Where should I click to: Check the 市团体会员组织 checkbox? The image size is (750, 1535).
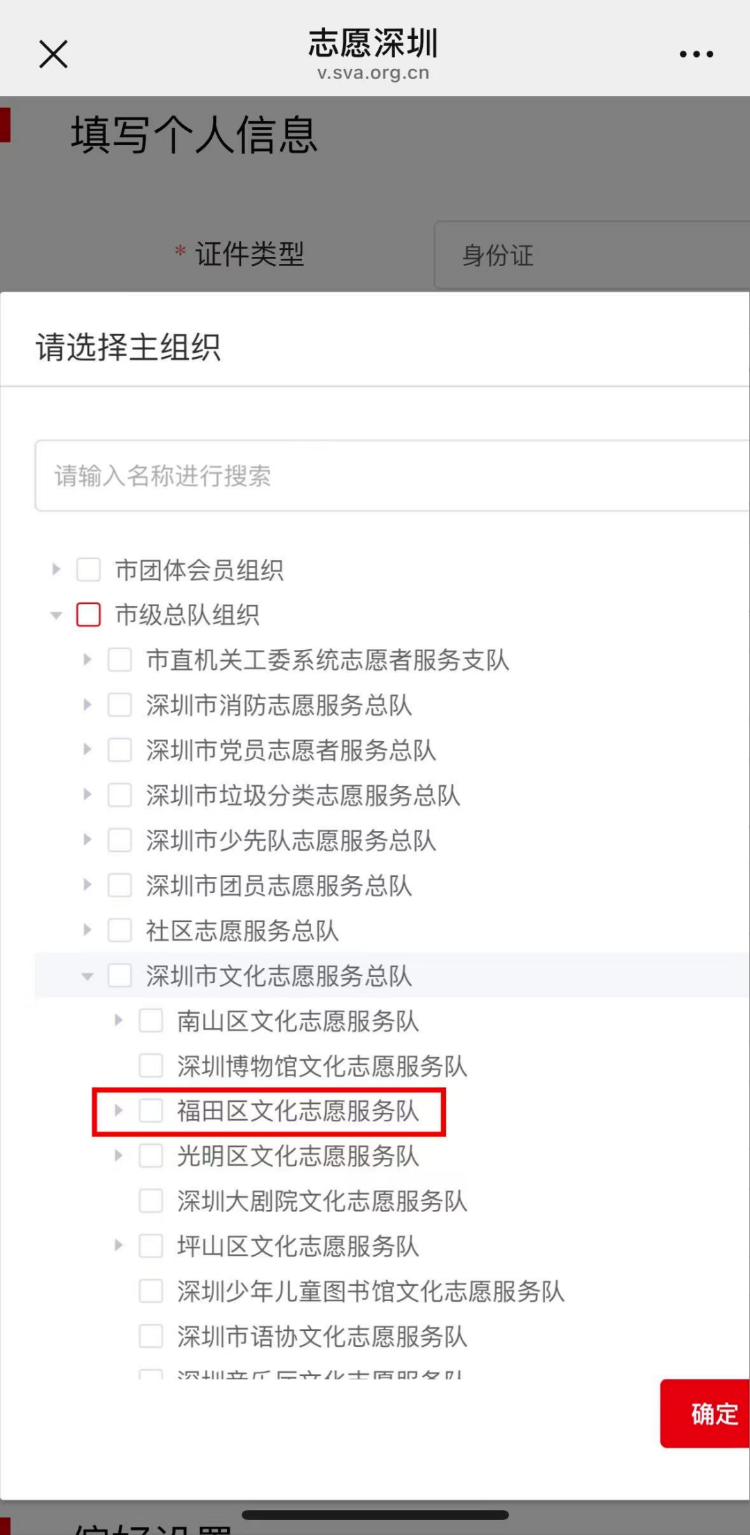(x=88, y=569)
